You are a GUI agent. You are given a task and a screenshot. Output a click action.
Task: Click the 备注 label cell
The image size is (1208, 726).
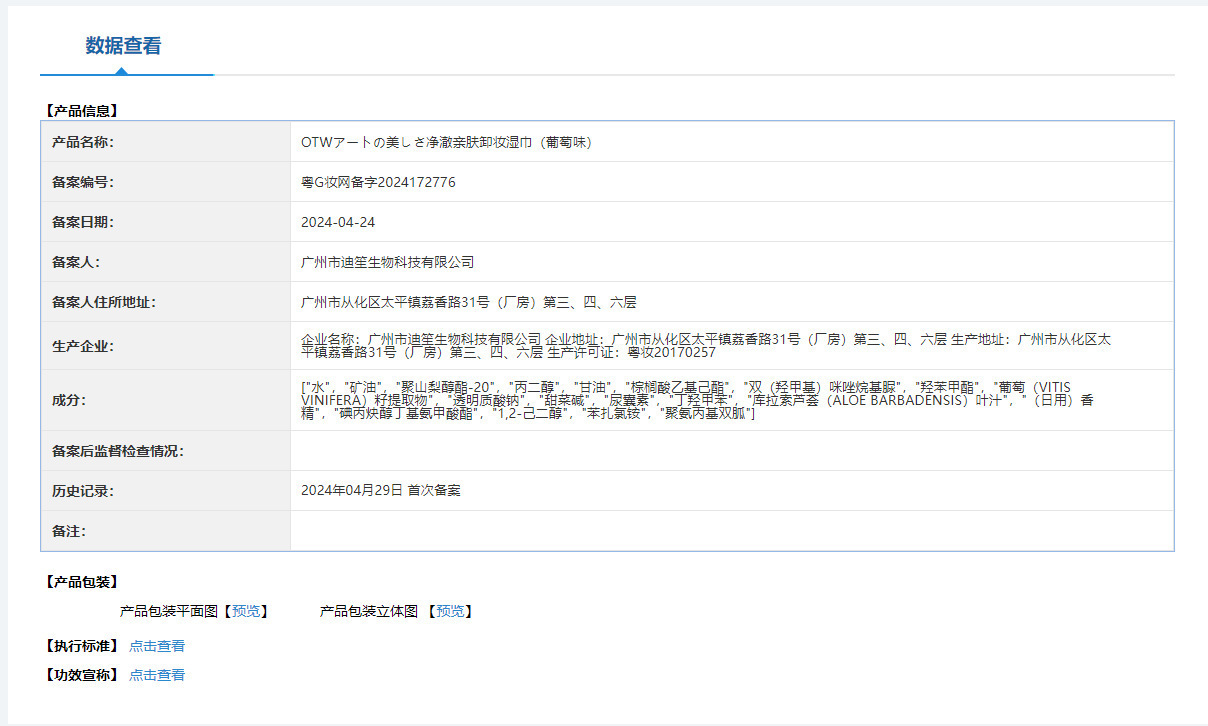pos(166,531)
